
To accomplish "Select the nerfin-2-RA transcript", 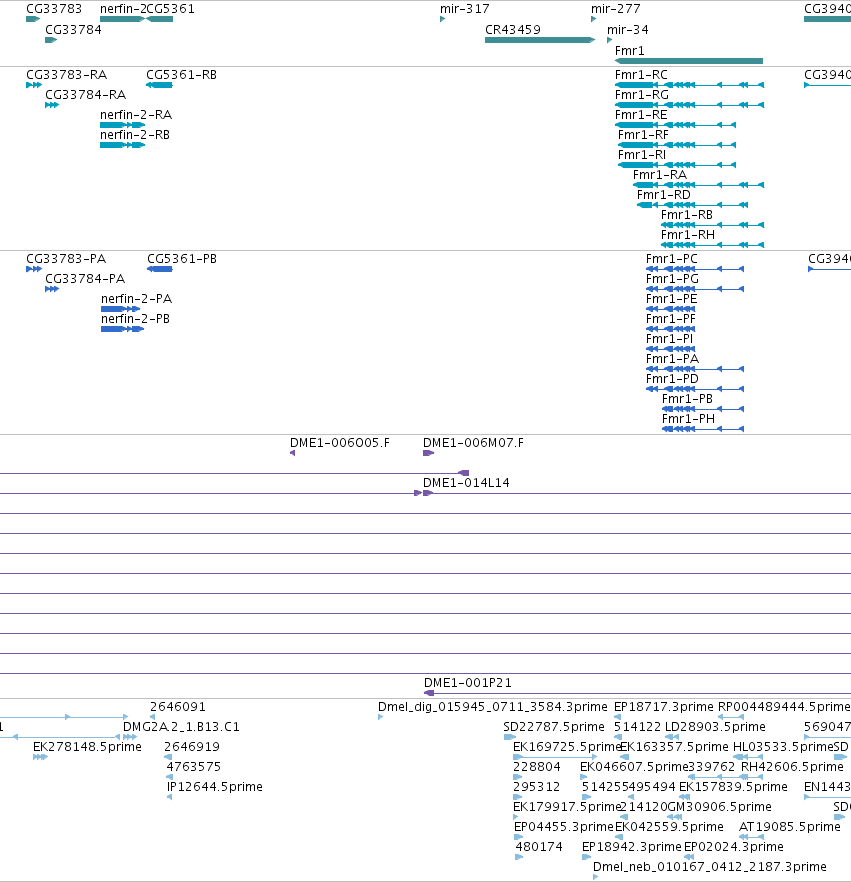I will [x=123, y=125].
